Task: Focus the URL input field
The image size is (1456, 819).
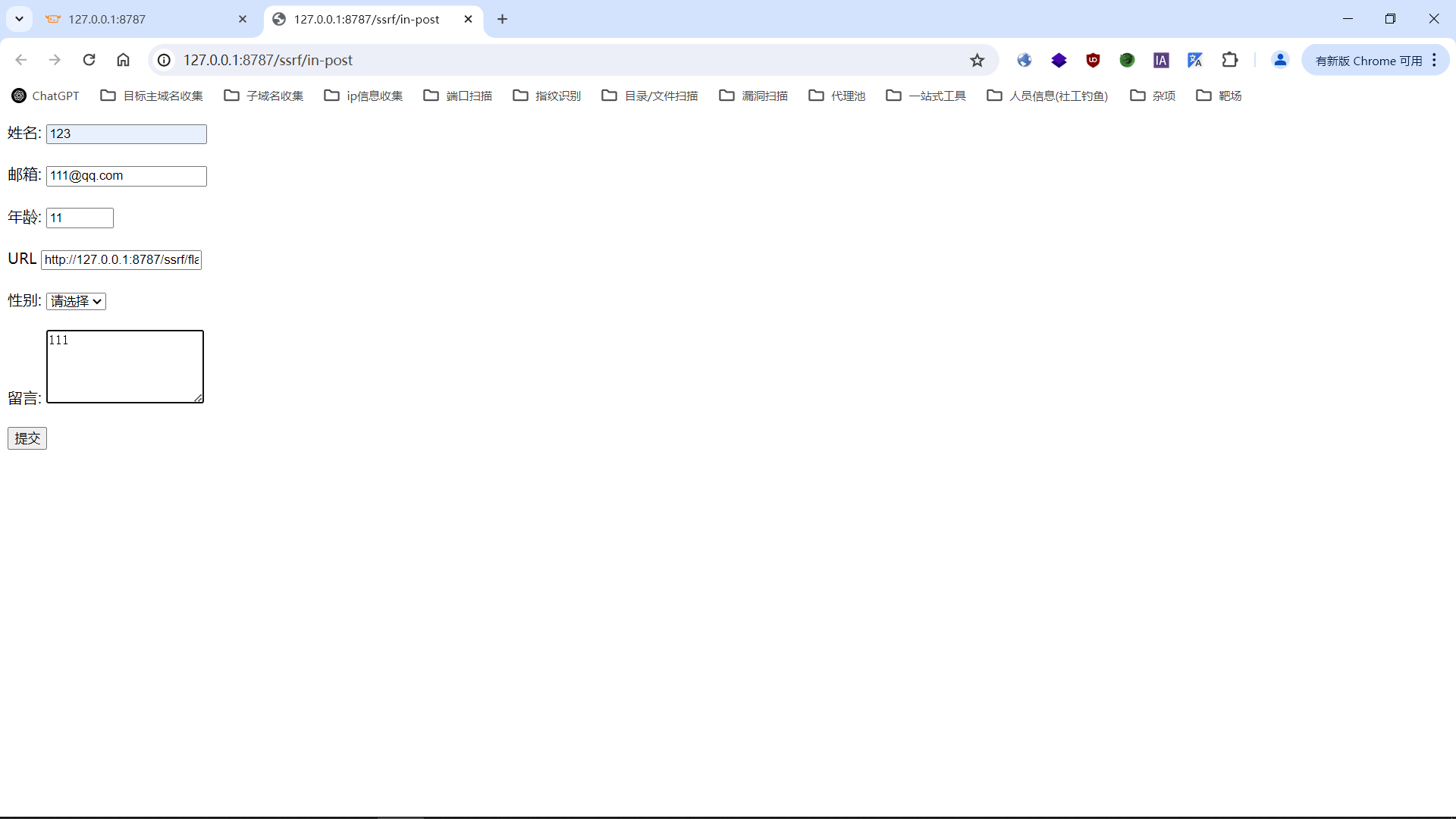Action: (121, 259)
